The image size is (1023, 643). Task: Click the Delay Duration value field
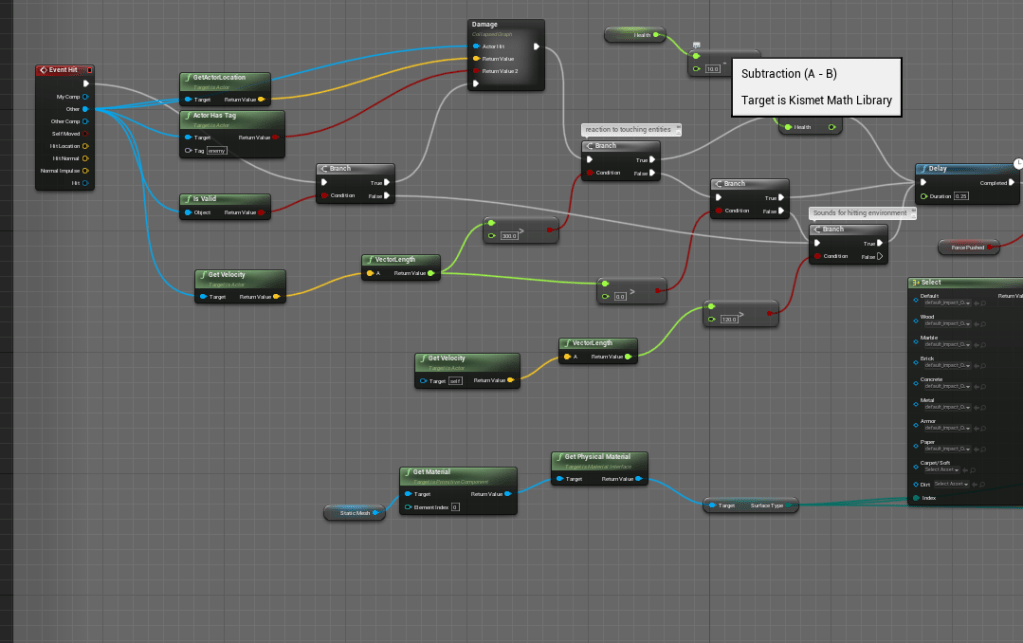tap(960, 196)
